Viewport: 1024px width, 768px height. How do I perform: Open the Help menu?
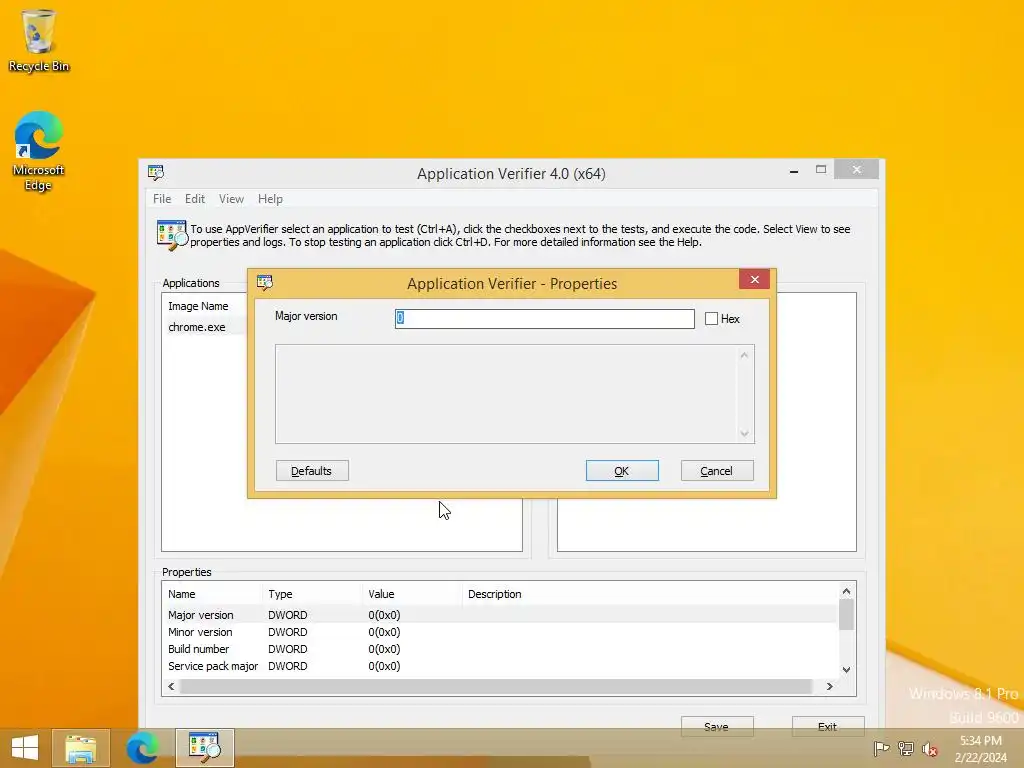coord(270,199)
